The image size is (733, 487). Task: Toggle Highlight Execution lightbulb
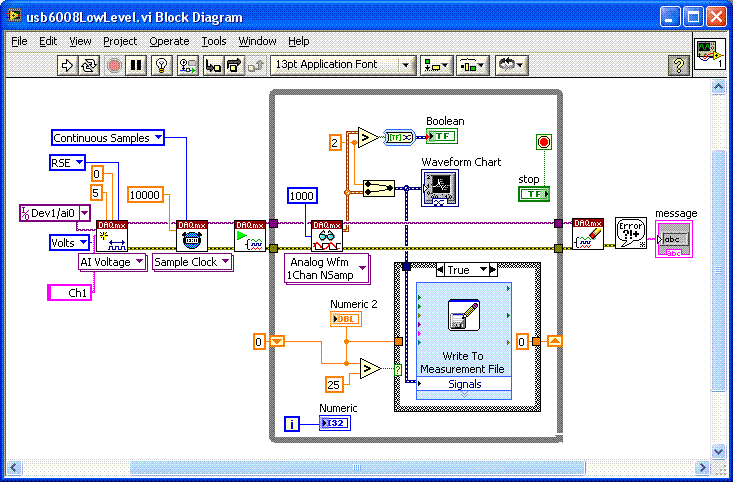[162, 65]
